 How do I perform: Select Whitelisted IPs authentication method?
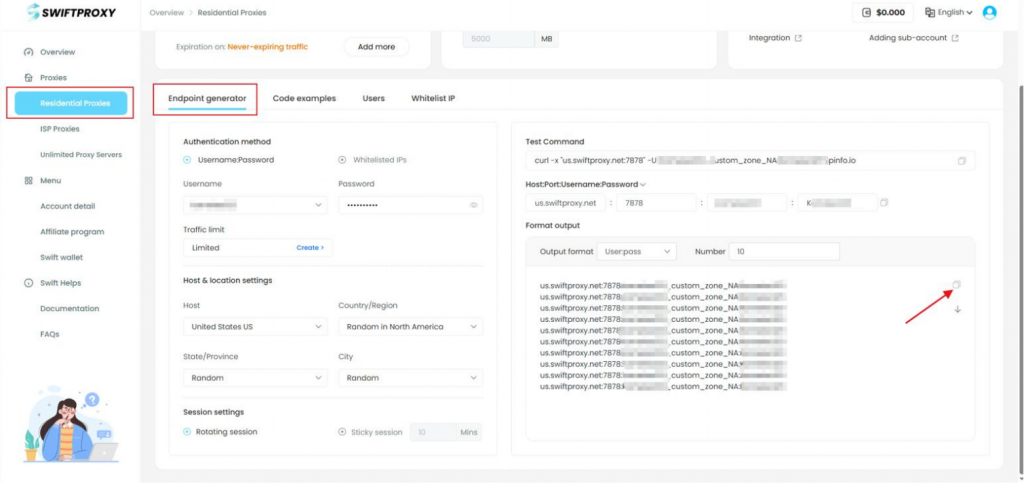pos(343,160)
